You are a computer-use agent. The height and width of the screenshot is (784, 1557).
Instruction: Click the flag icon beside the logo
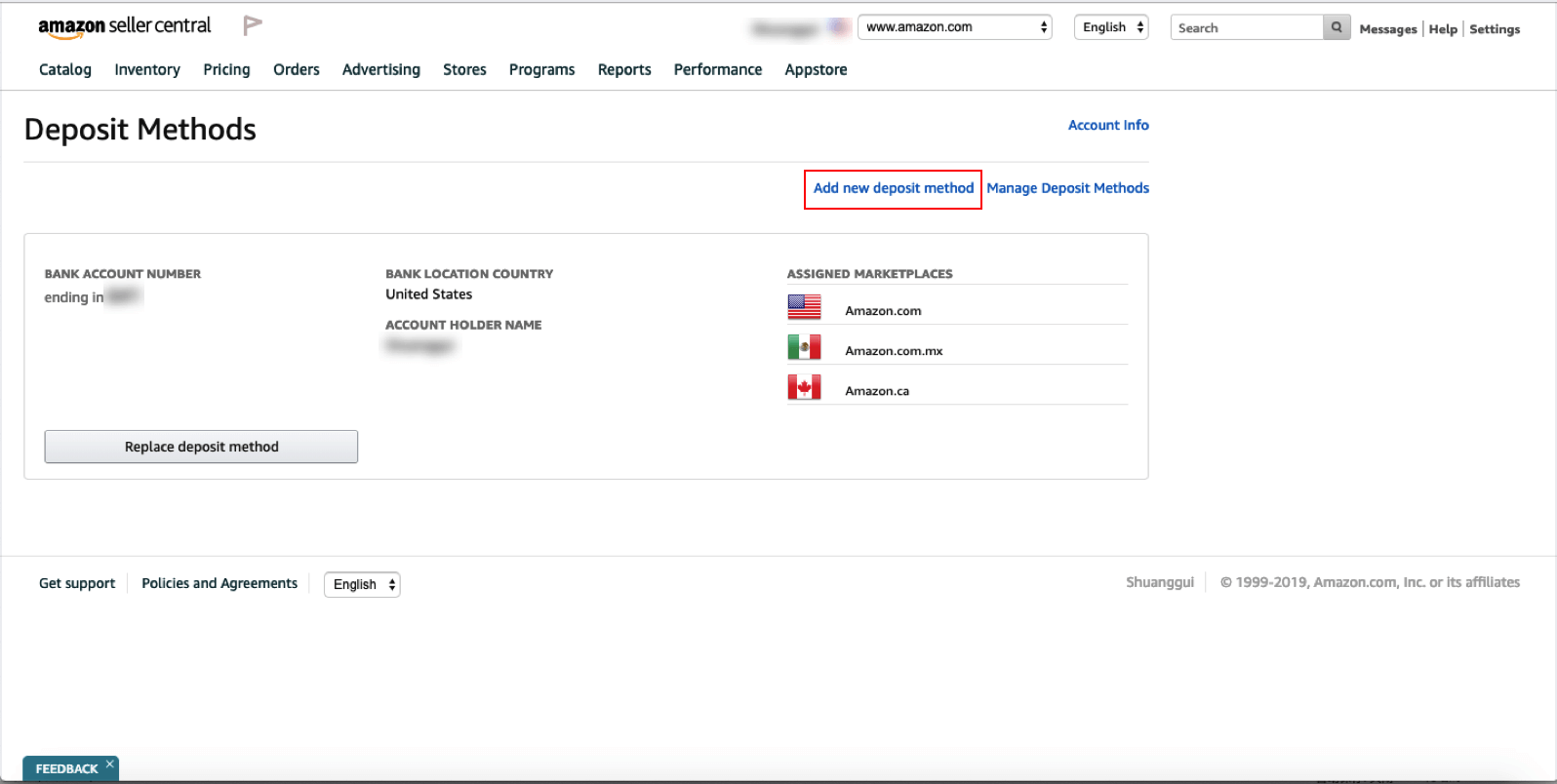tap(253, 25)
